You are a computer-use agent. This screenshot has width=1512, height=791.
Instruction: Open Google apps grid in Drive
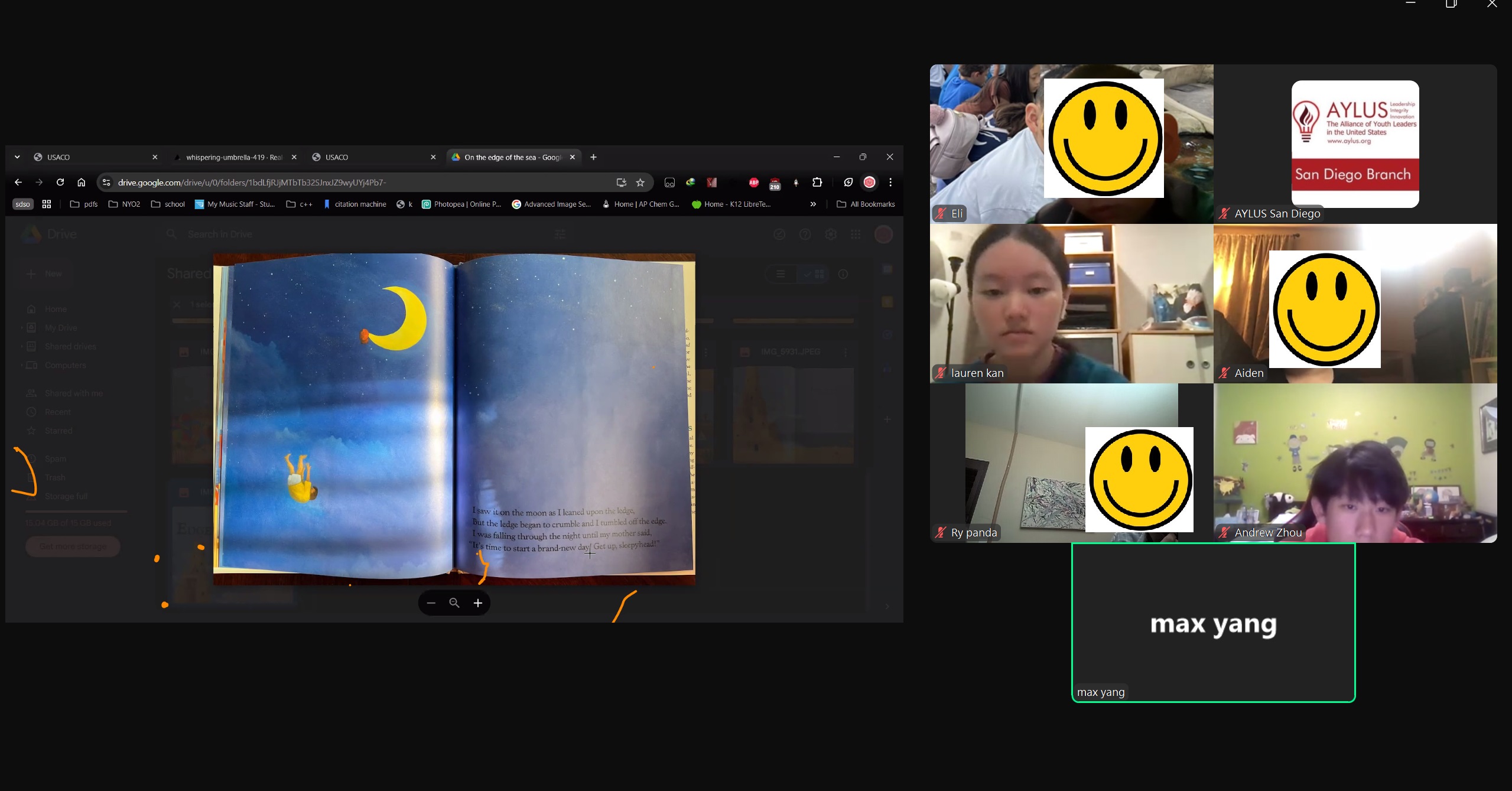pyautogui.click(x=856, y=235)
